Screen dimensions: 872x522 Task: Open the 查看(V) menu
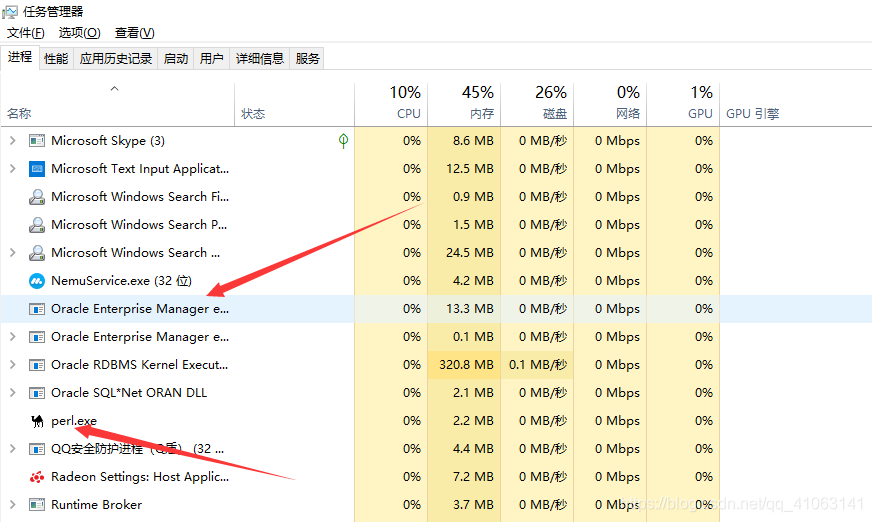point(135,33)
